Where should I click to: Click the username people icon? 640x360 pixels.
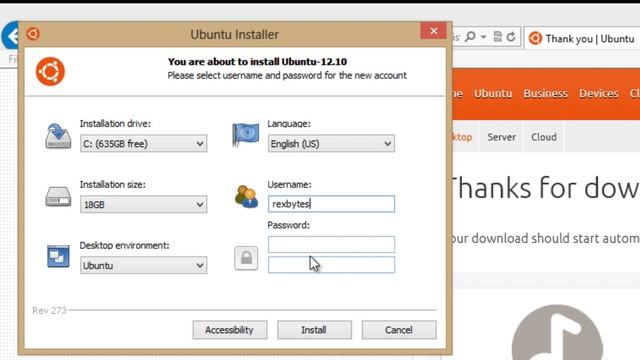point(246,197)
